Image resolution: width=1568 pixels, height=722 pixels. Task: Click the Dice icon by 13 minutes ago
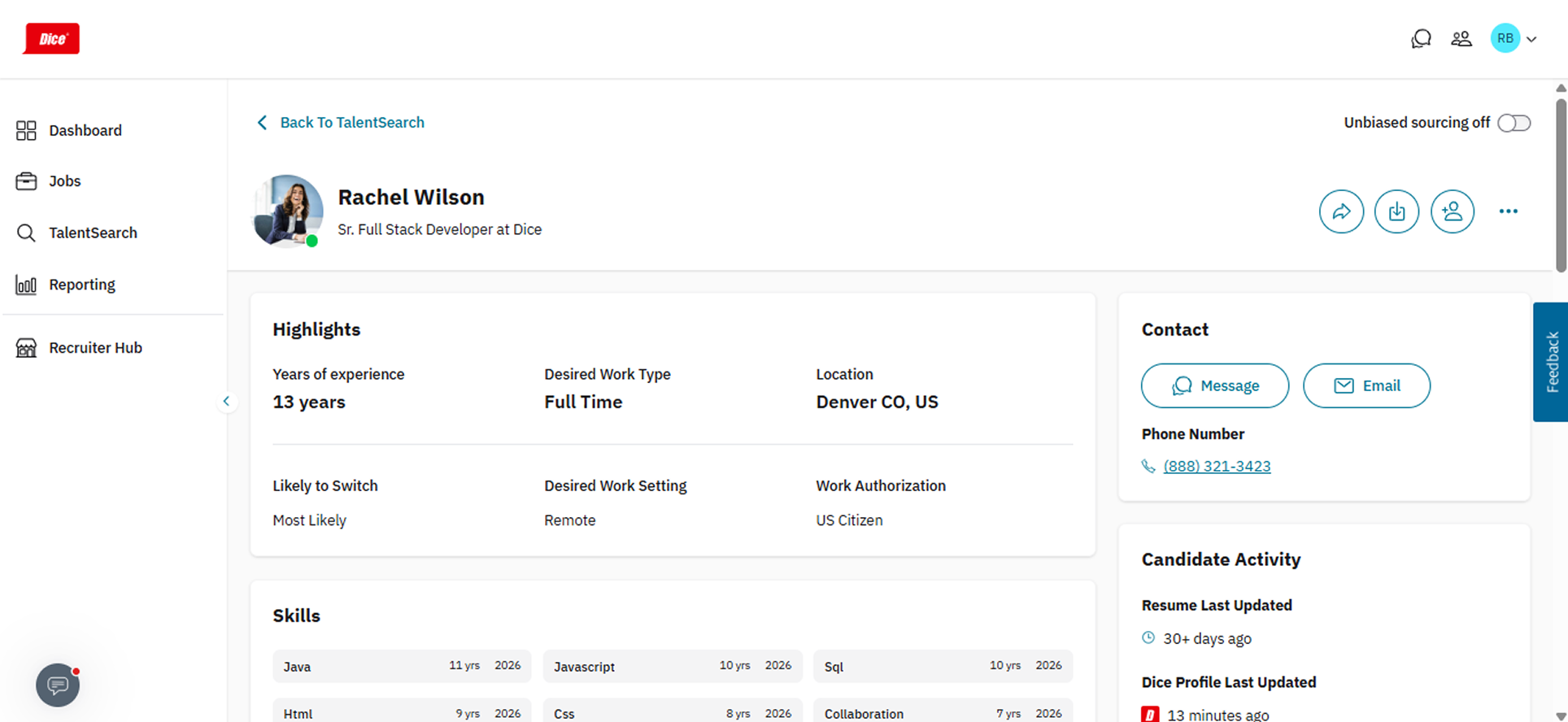[x=1150, y=715]
